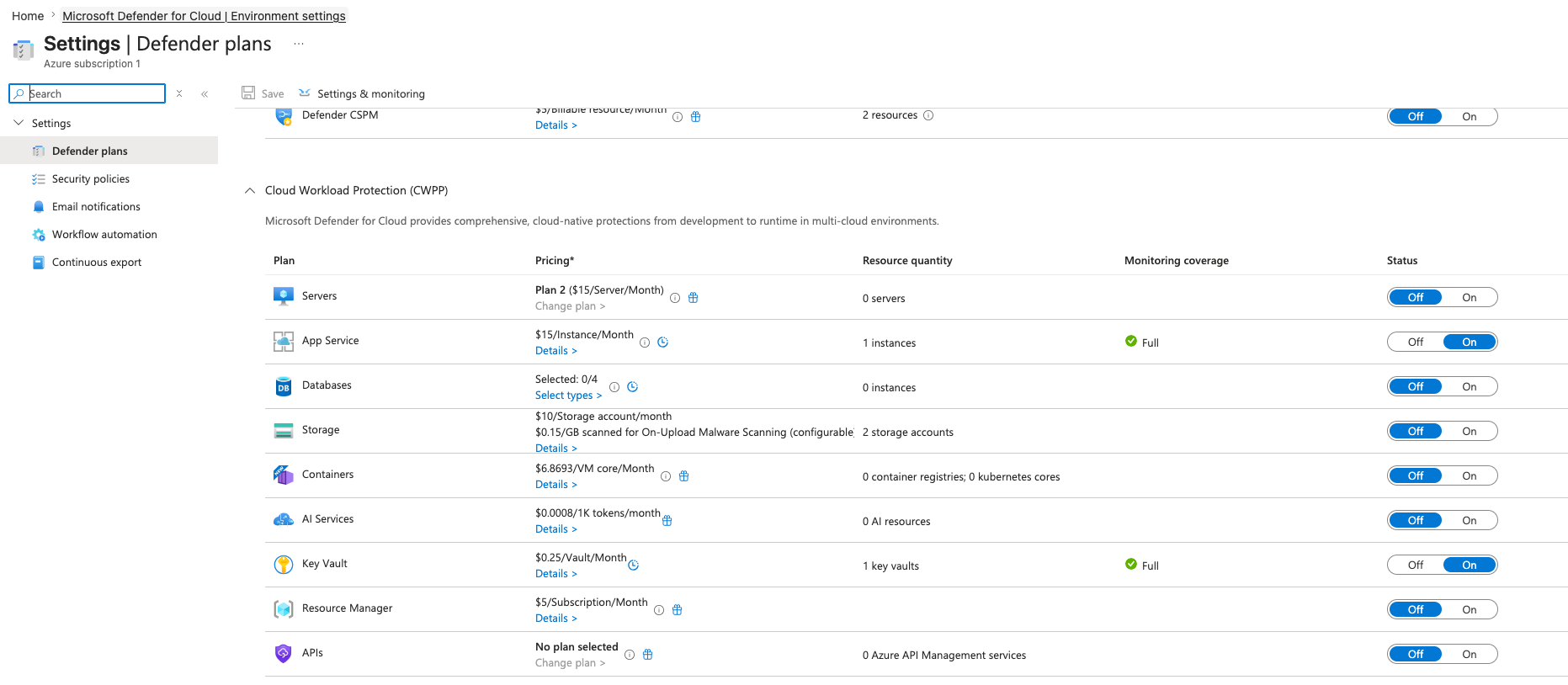
Task: Click the Databases plan icon
Action: tap(284, 386)
